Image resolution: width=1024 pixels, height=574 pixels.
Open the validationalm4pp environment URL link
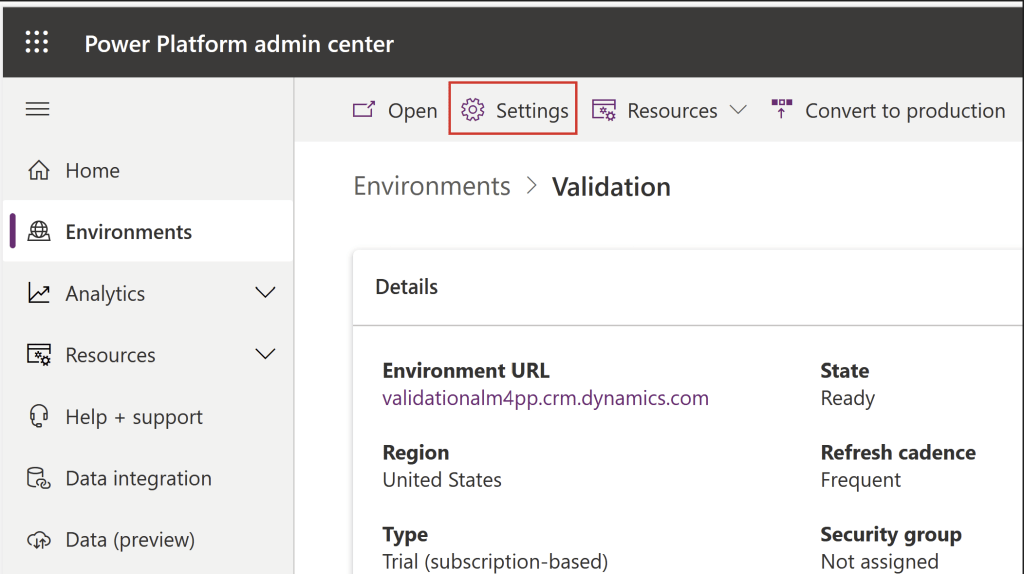pyautogui.click(x=545, y=398)
